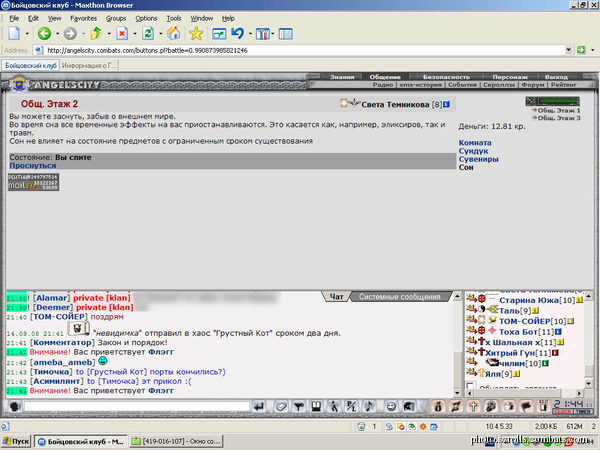Open the Favorites menu

83,18
